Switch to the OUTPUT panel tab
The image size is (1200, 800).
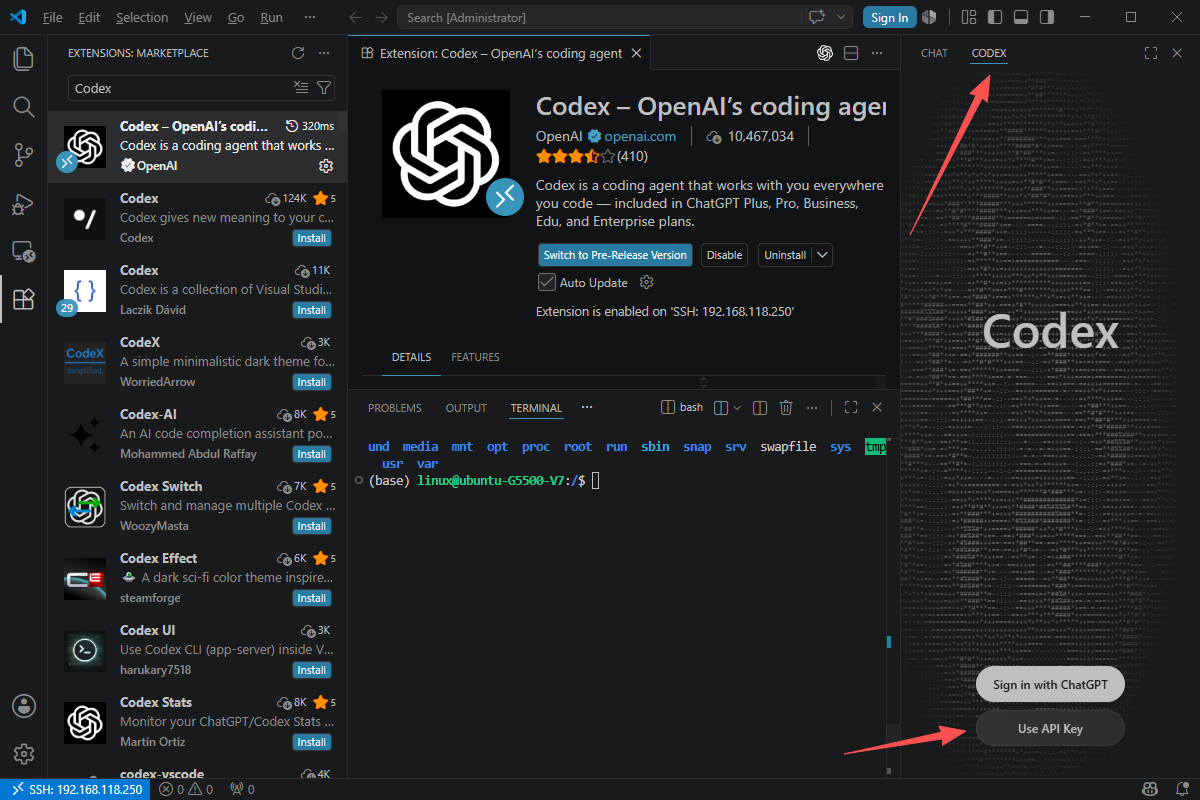[x=466, y=408]
